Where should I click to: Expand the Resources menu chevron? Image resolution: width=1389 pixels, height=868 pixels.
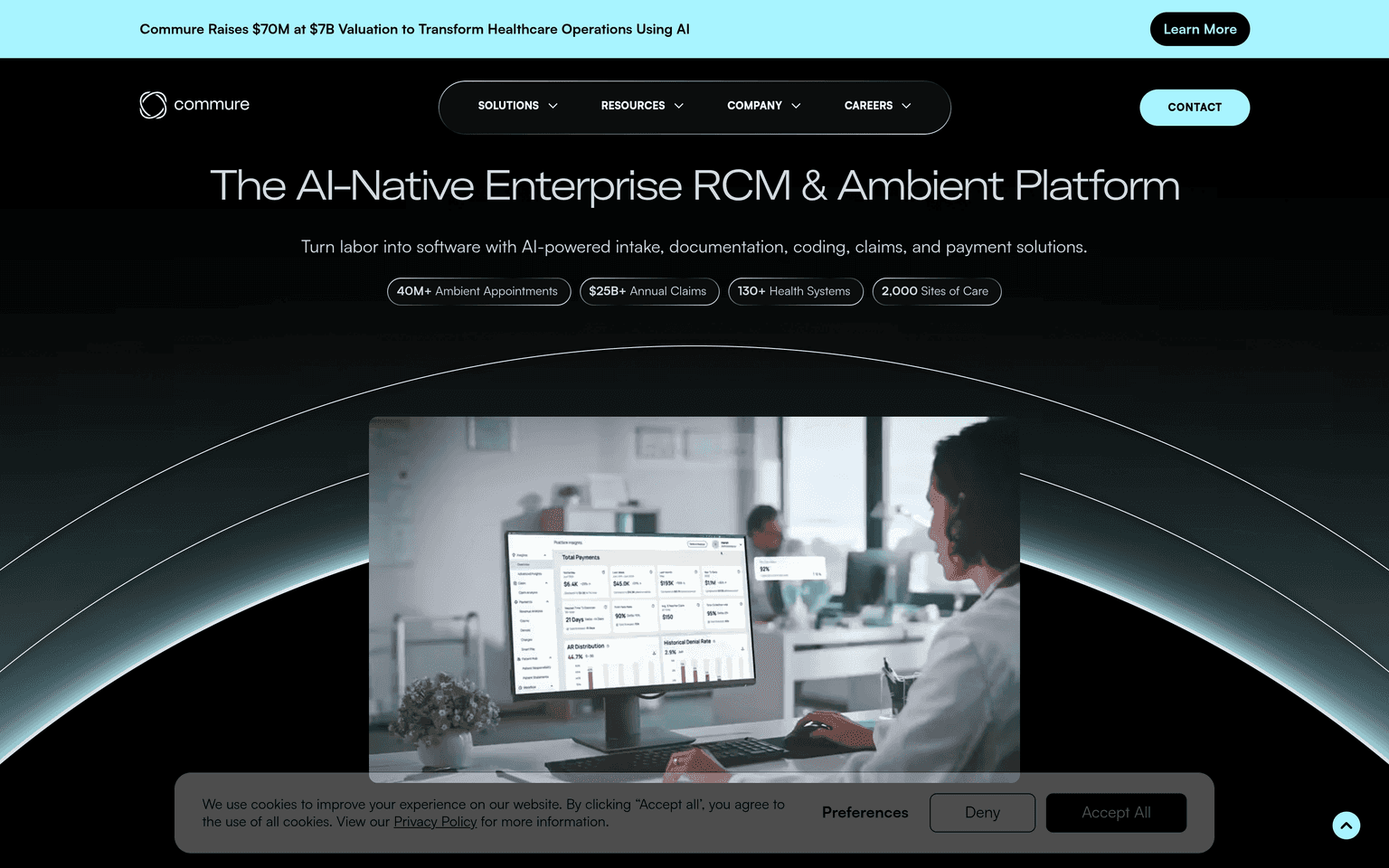(x=679, y=106)
